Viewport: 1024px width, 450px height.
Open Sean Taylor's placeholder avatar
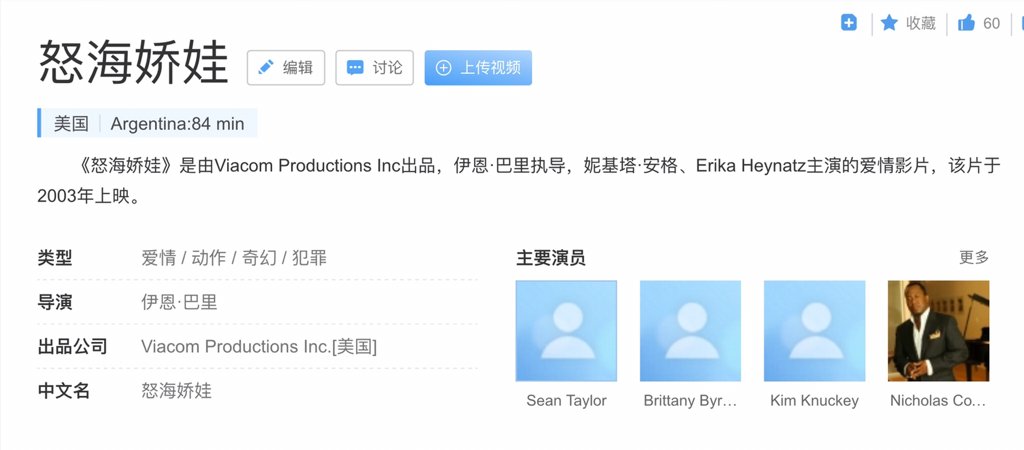(x=566, y=331)
